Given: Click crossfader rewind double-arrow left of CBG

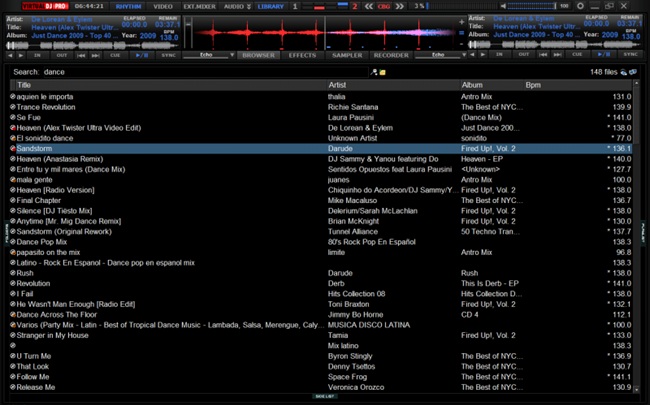Looking at the screenshot, I should pyautogui.click(x=369, y=6).
